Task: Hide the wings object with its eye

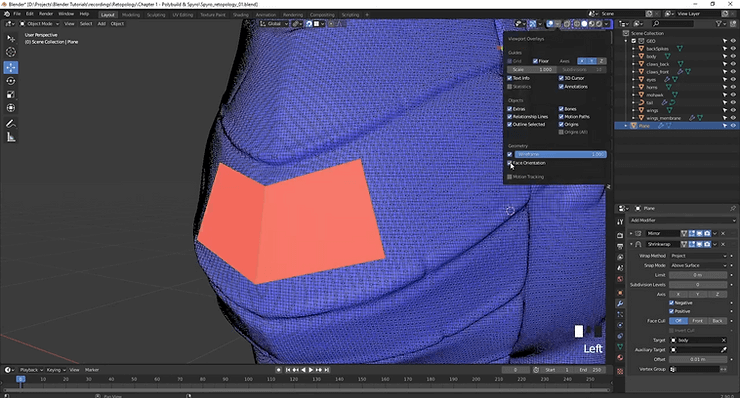Action: point(733,110)
